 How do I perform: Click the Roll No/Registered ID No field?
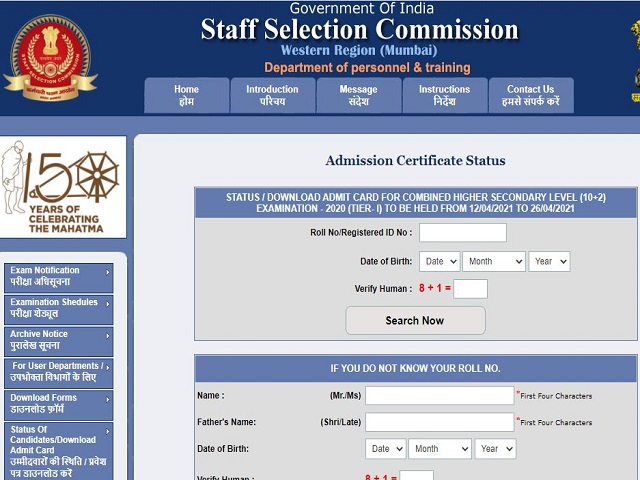click(463, 233)
